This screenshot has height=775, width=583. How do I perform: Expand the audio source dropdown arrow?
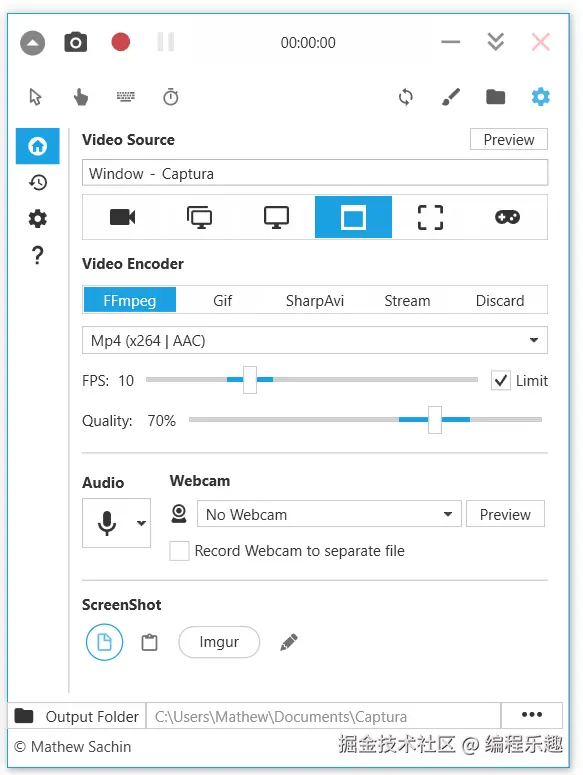pos(141,523)
